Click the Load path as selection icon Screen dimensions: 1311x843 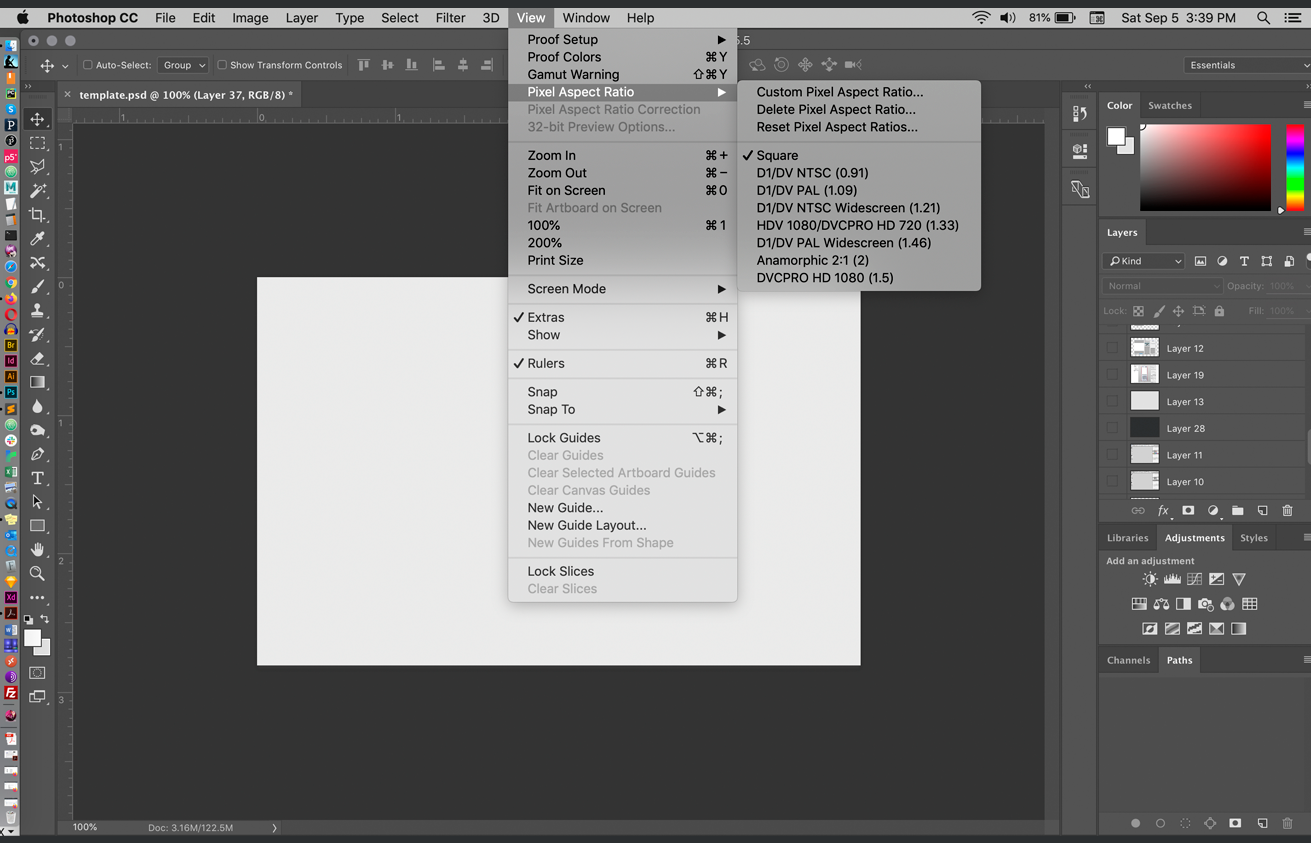click(x=1185, y=824)
